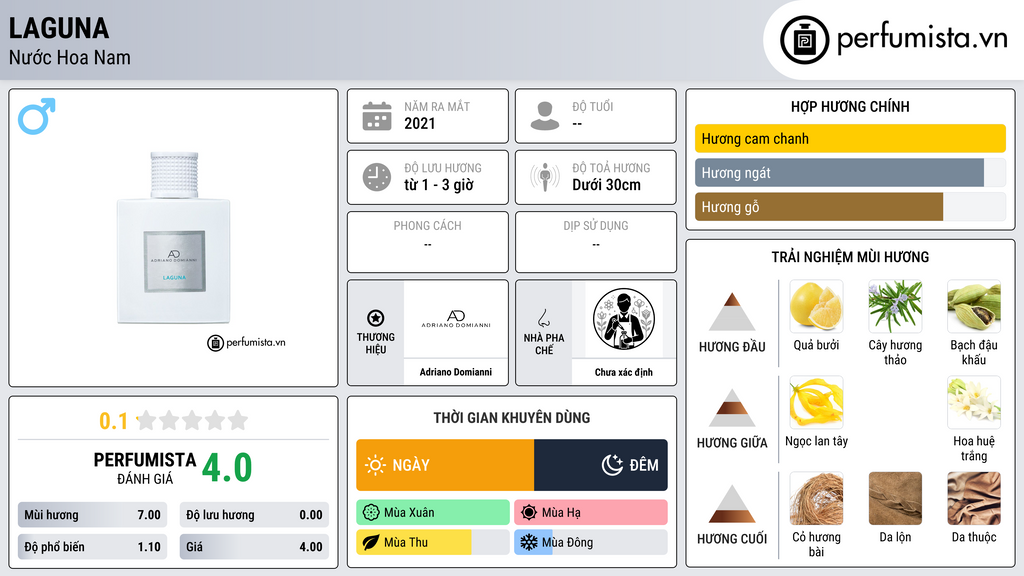Viewport: 1024px width, 576px height.
Task: Click the Hợp hương chính heading
Action: click(x=850, y=106)
